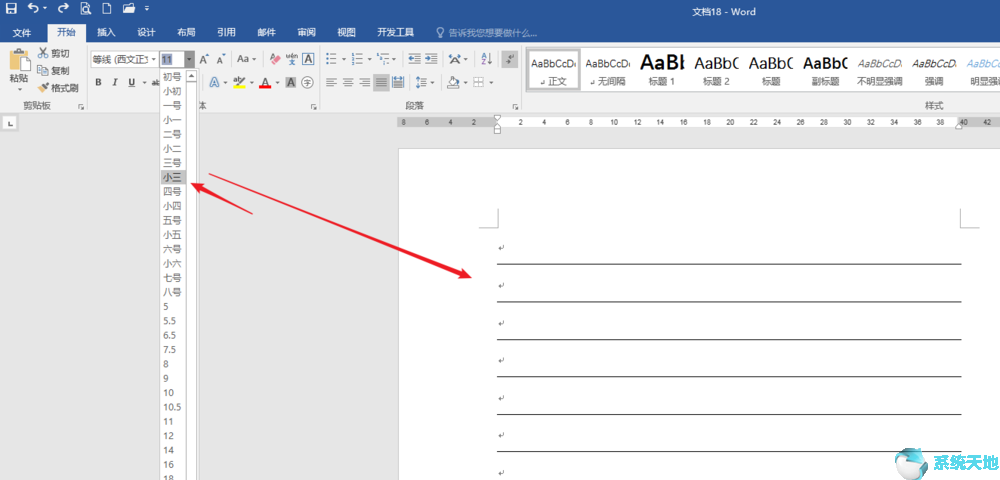Click Distributed alignment icon
Image resolution: width=1000 pixels, height=480 pixels.
click(398, 82)
